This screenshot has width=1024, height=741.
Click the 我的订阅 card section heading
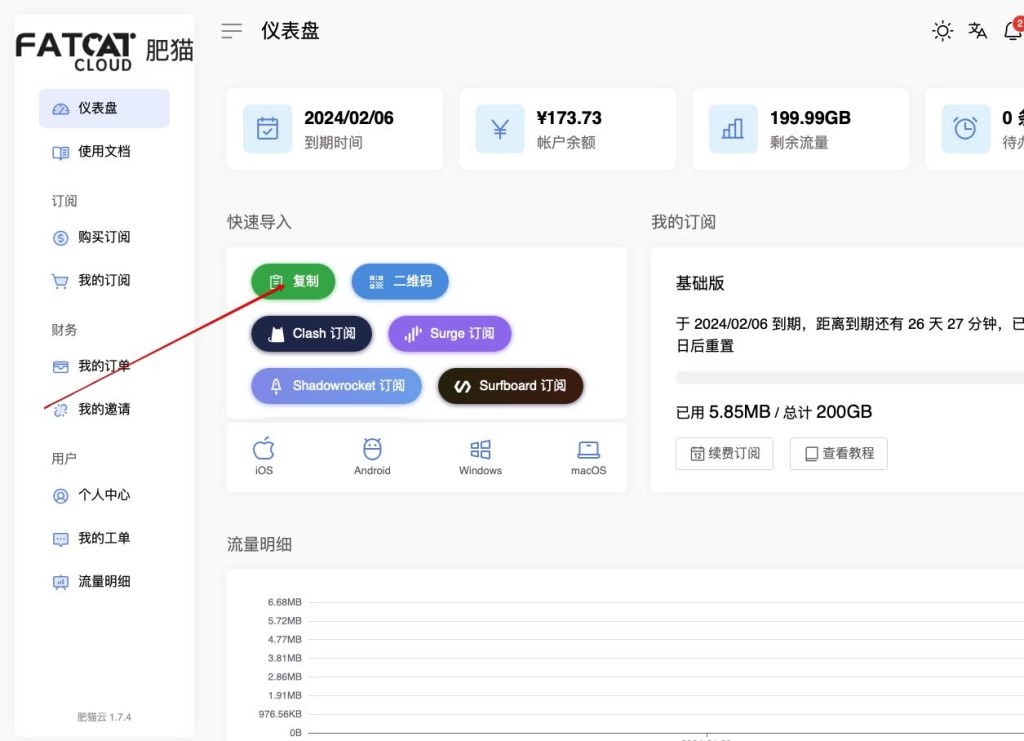(x=683, y=222)
